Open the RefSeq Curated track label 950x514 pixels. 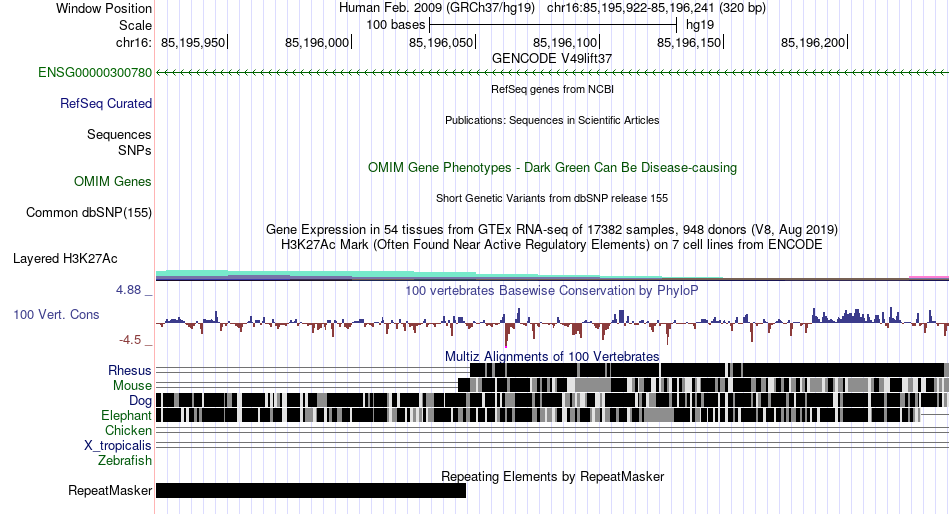tap(105, 104)
